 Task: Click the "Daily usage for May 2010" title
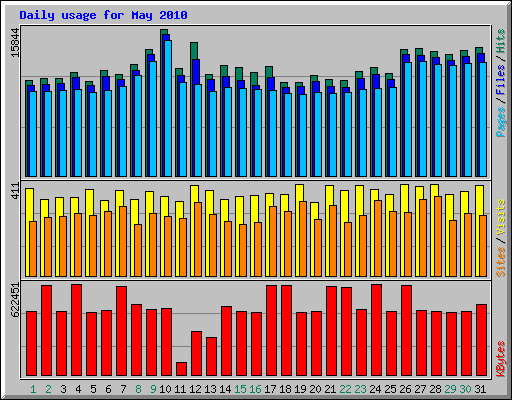(103, 15)
